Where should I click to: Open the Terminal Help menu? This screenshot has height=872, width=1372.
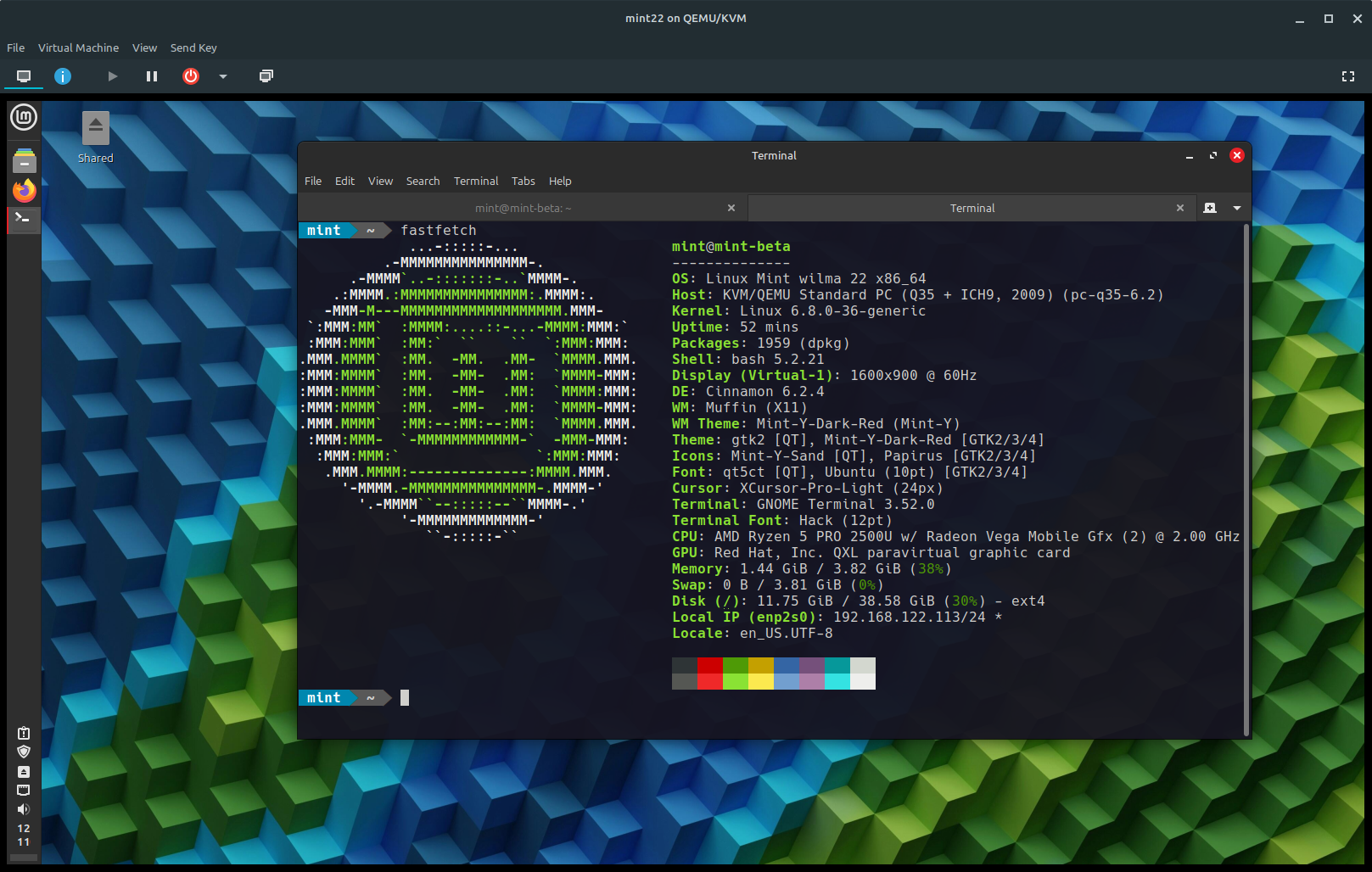tap(560, 181)
